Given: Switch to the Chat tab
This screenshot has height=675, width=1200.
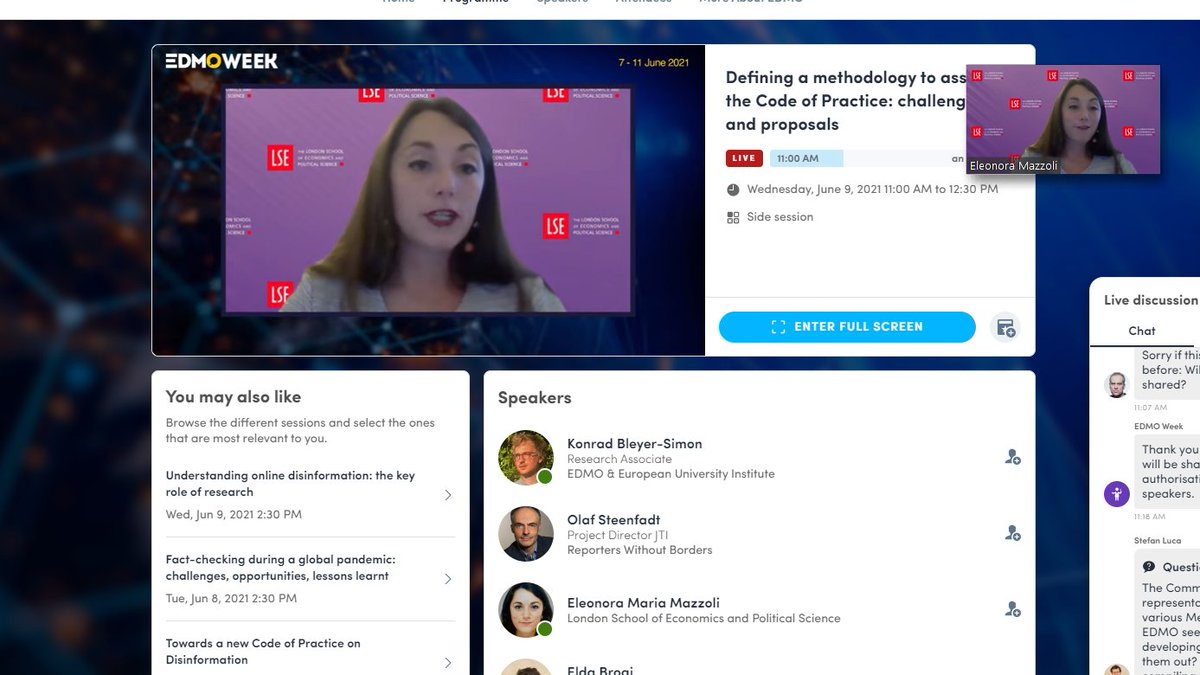Looking at the screenshot, I should pyautogui.click(x=1142, y=330).
